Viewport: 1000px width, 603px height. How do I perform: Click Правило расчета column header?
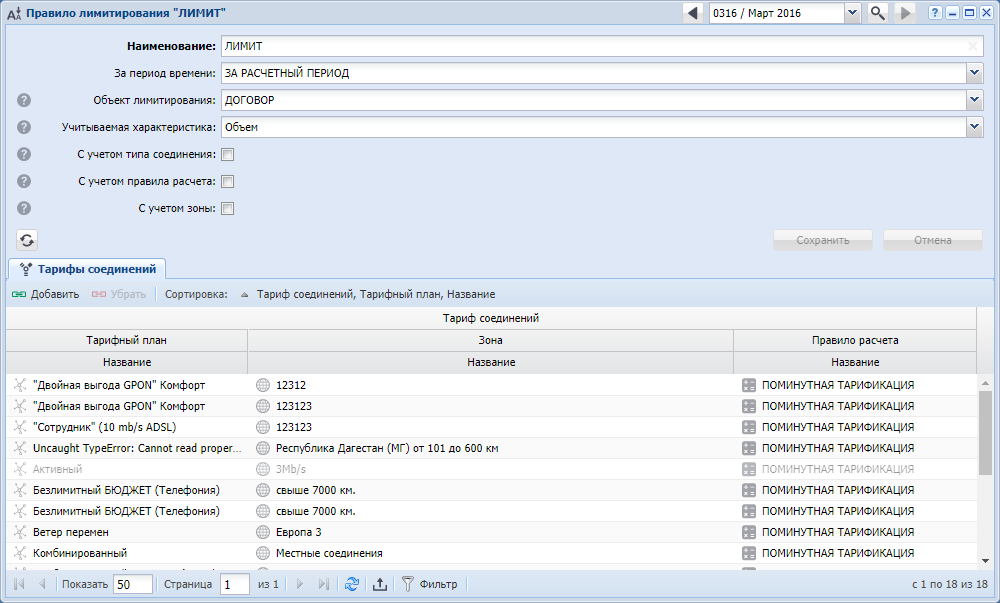pyautogui.click(x=855, y=340)
